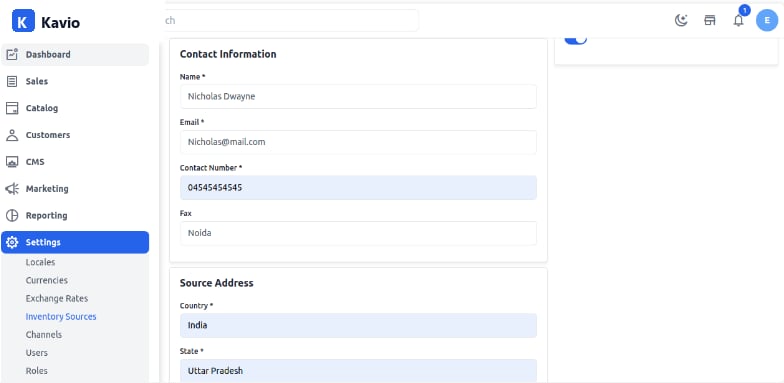This screenshot has height=383, width=784.
Task: Open the Locales settings link
Action: click(x=40, y=262)
